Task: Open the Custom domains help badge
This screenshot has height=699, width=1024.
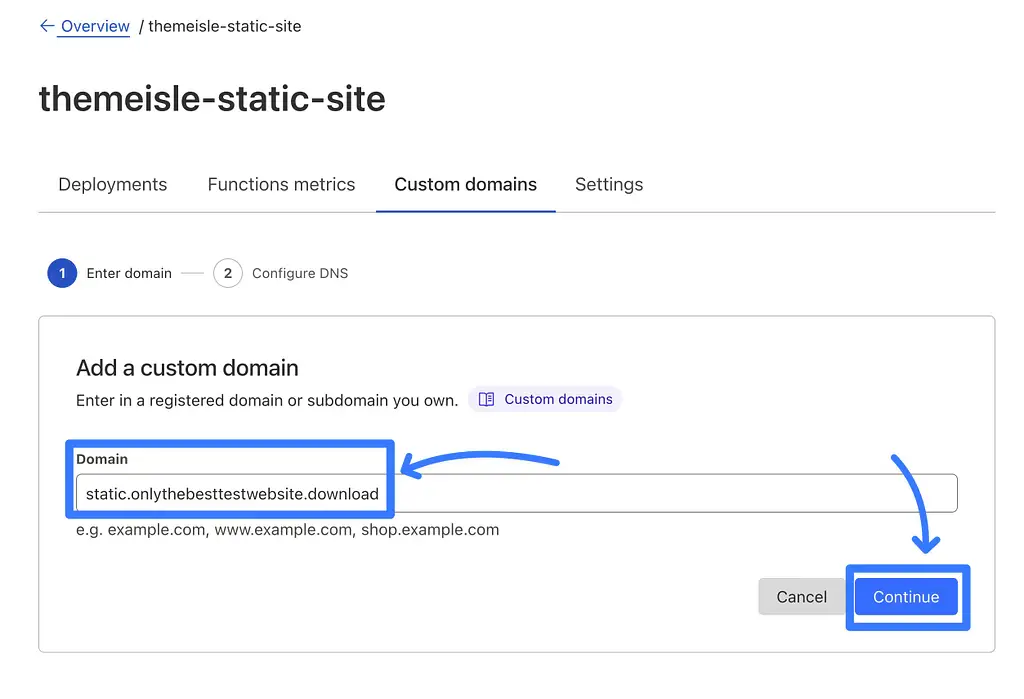Action: coord(545,399)
